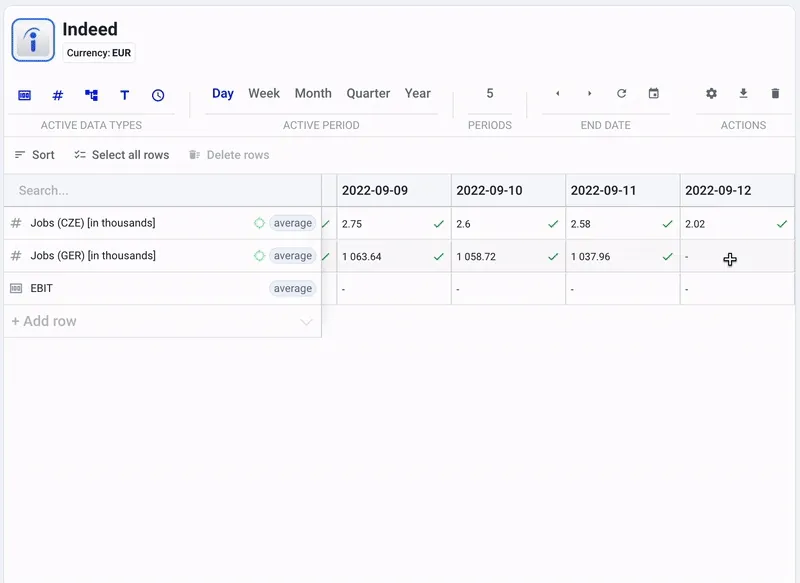Switch active period to Quarter

[x=368, y=93]
